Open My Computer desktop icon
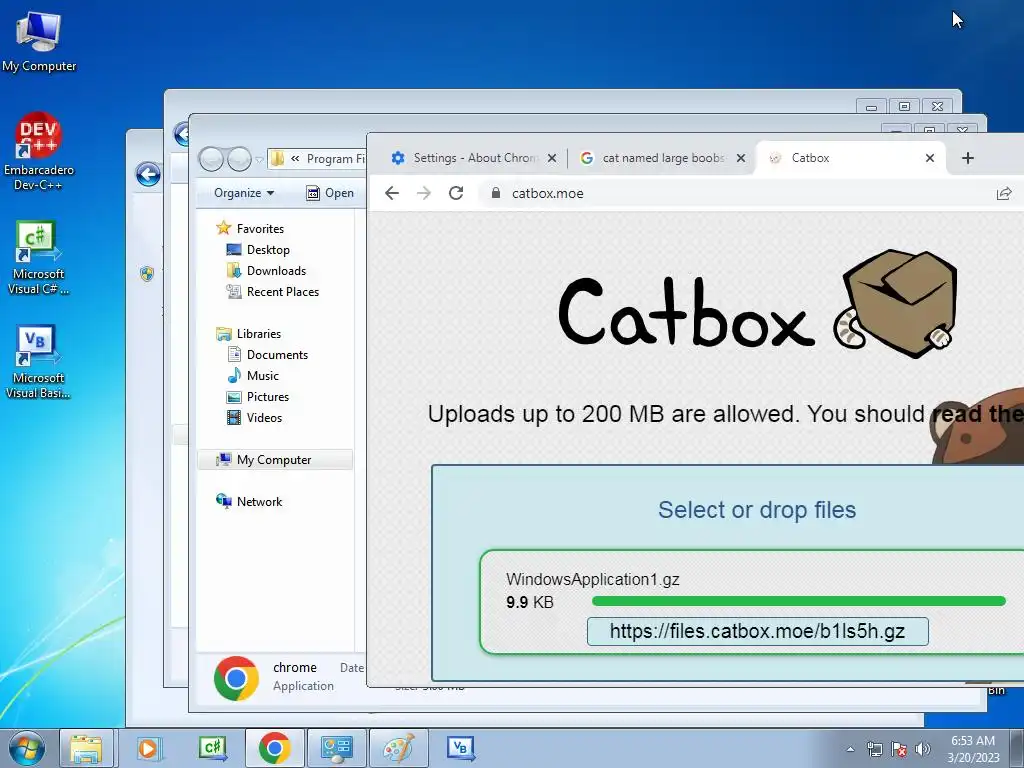Viewport: 1024px width, 768px height. coord(39,42)
